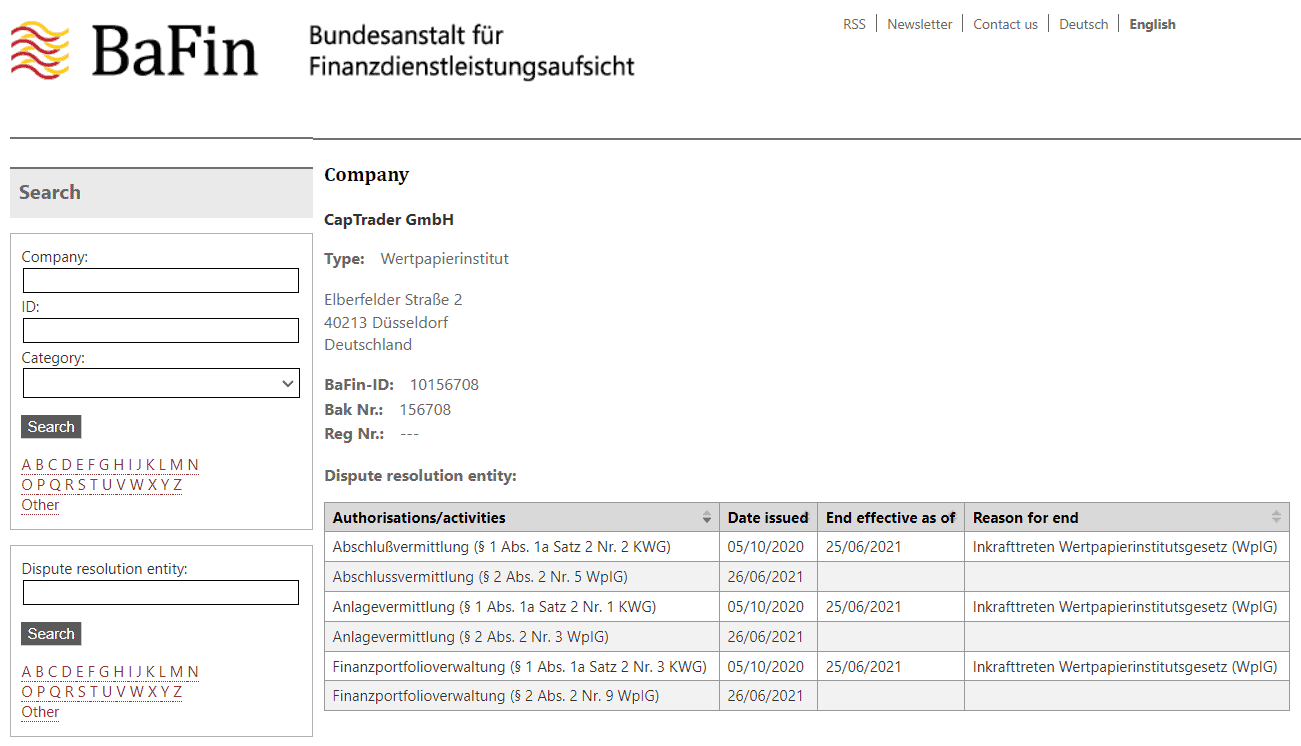Click the Authorisations/activities column header text
The height and width of the screenshot is (746, 1301).
point(419,517)
